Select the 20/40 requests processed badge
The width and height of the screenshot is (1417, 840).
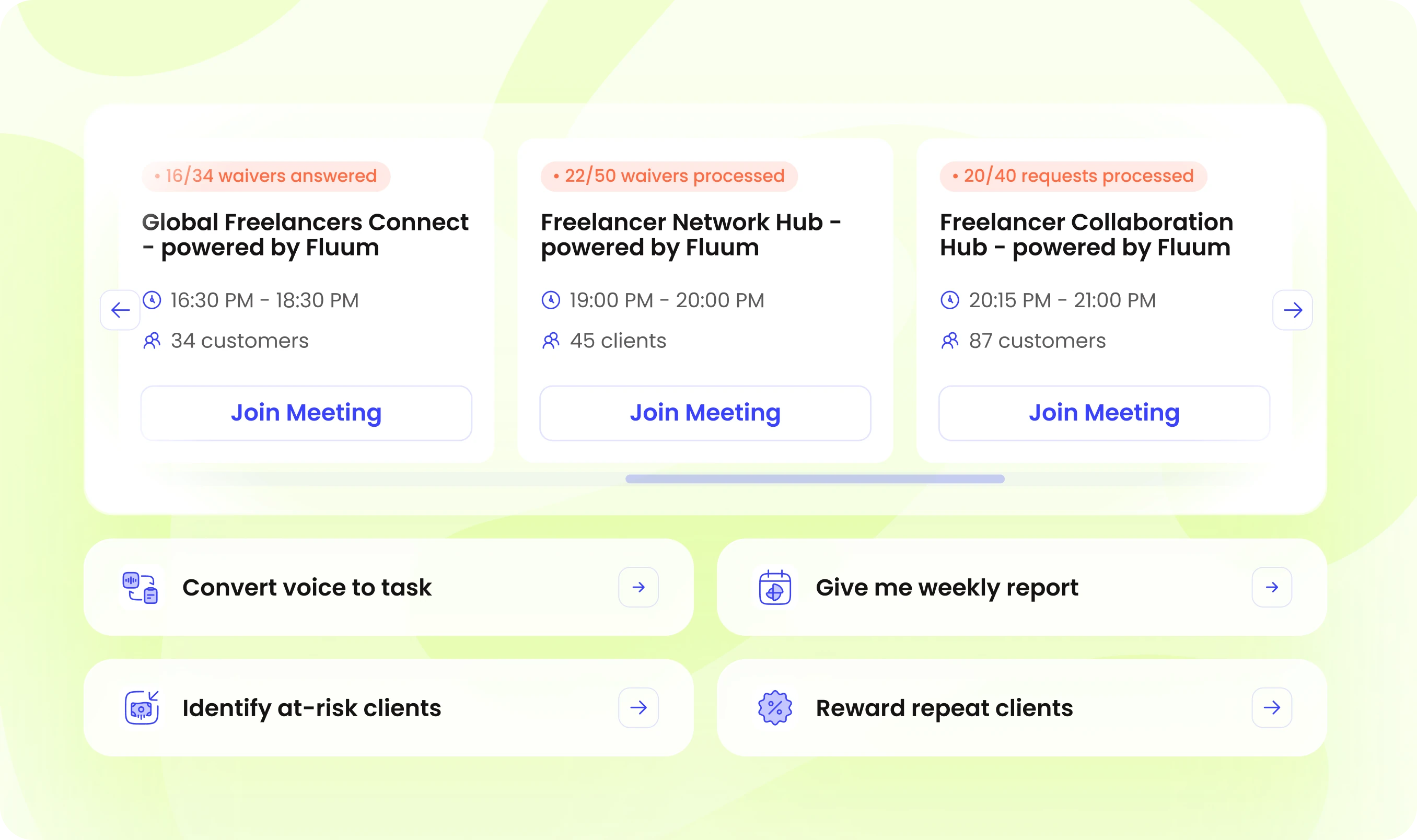click(x=1073, y=176)
